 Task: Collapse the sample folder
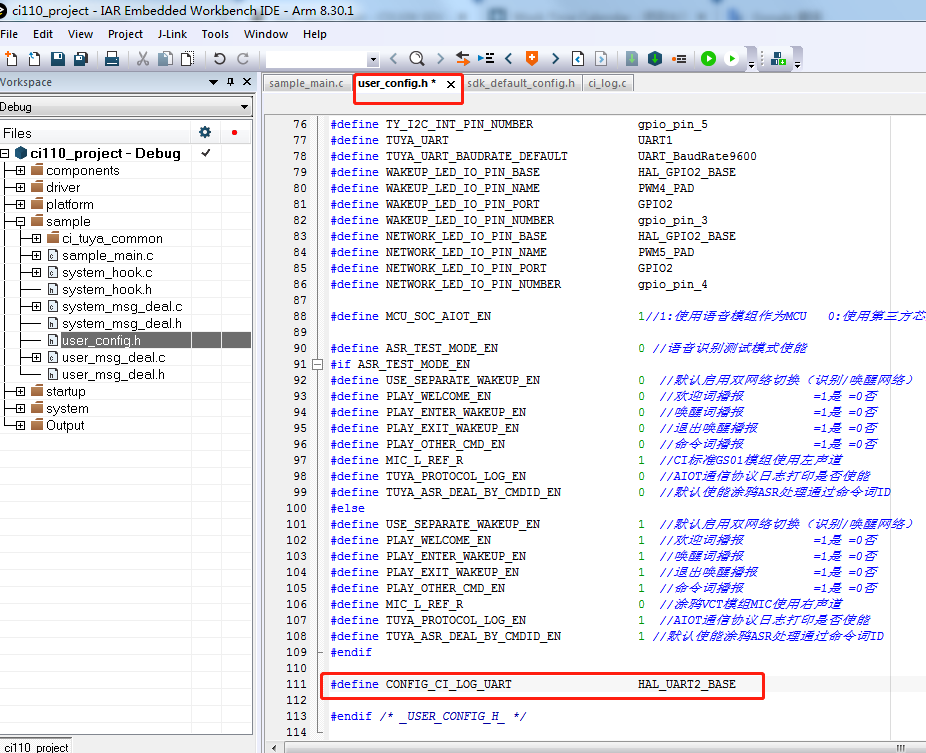coord(21,221)
